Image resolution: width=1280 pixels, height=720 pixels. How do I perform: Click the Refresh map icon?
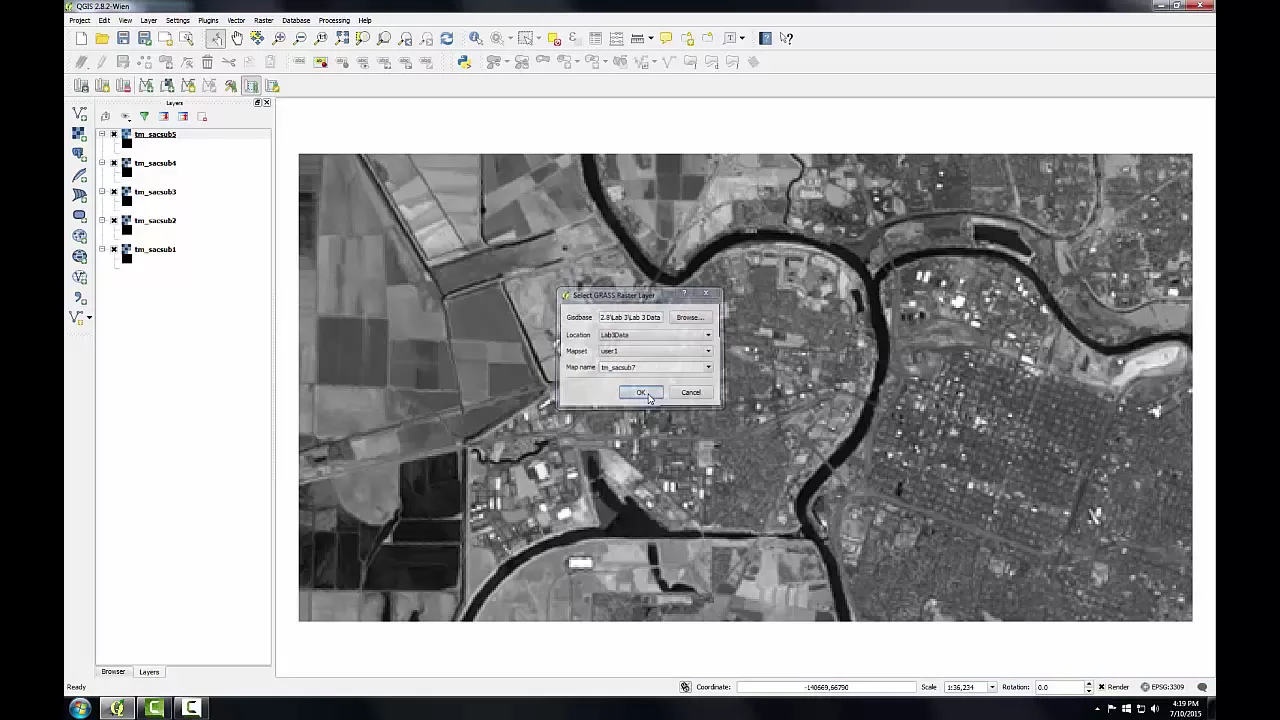click(447, 38)
